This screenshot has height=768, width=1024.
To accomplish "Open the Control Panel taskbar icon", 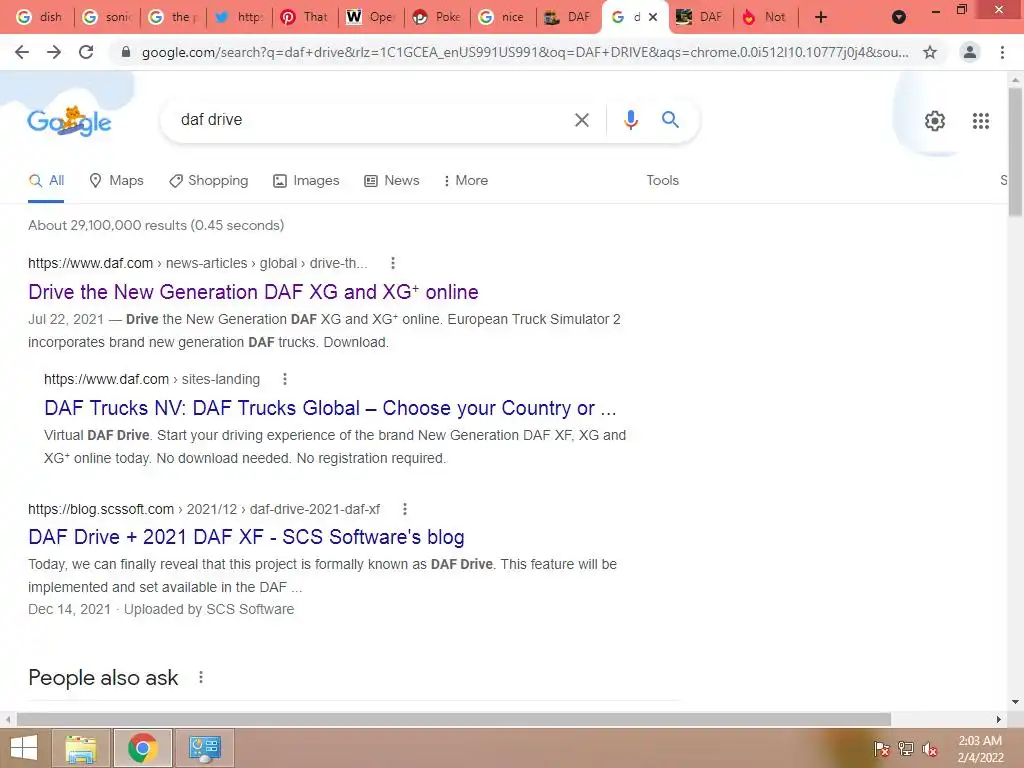I will [204, 748].
